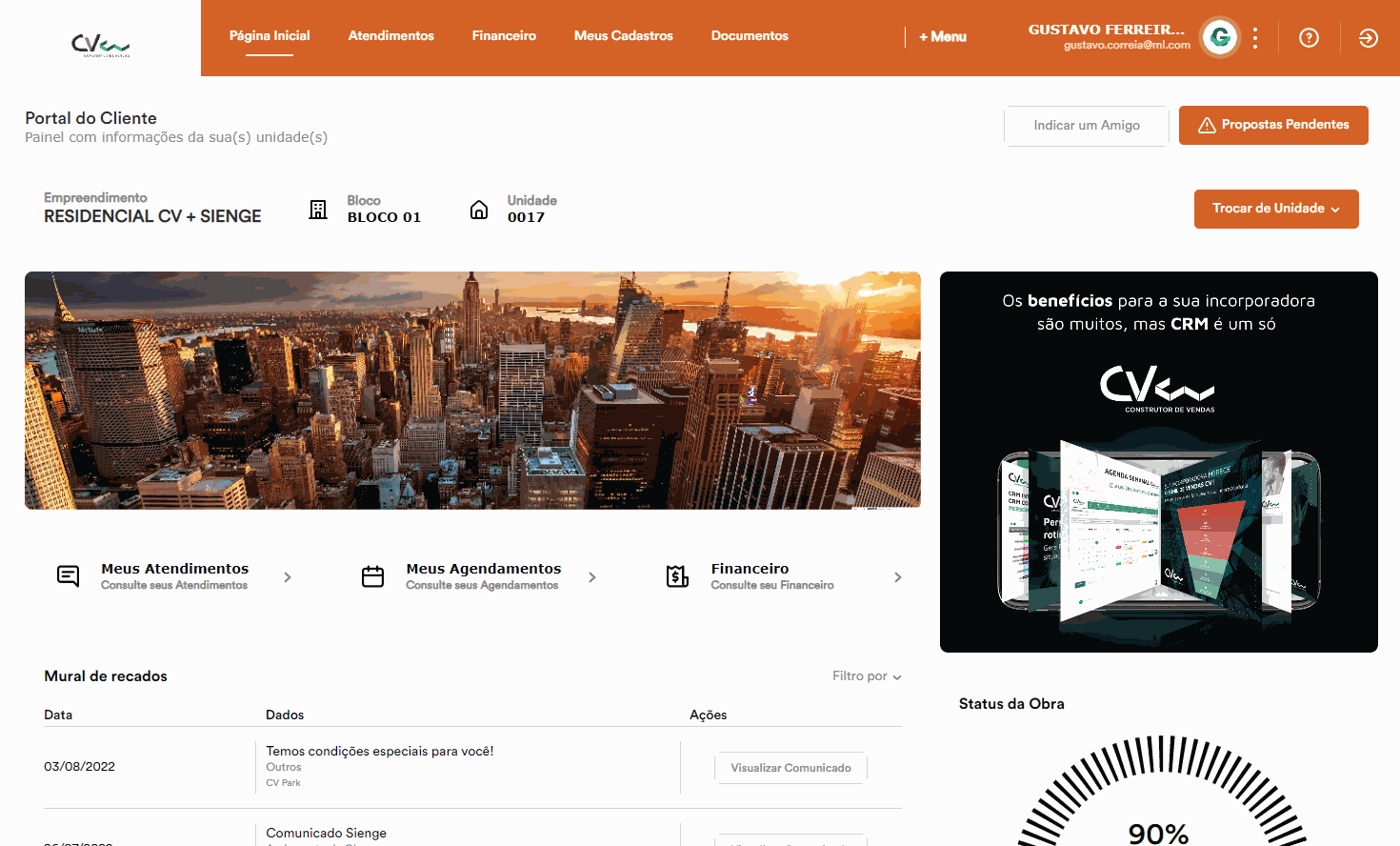Expand the Meus Atendimentos arrow
1400x846 pixels.
[288, 577]
